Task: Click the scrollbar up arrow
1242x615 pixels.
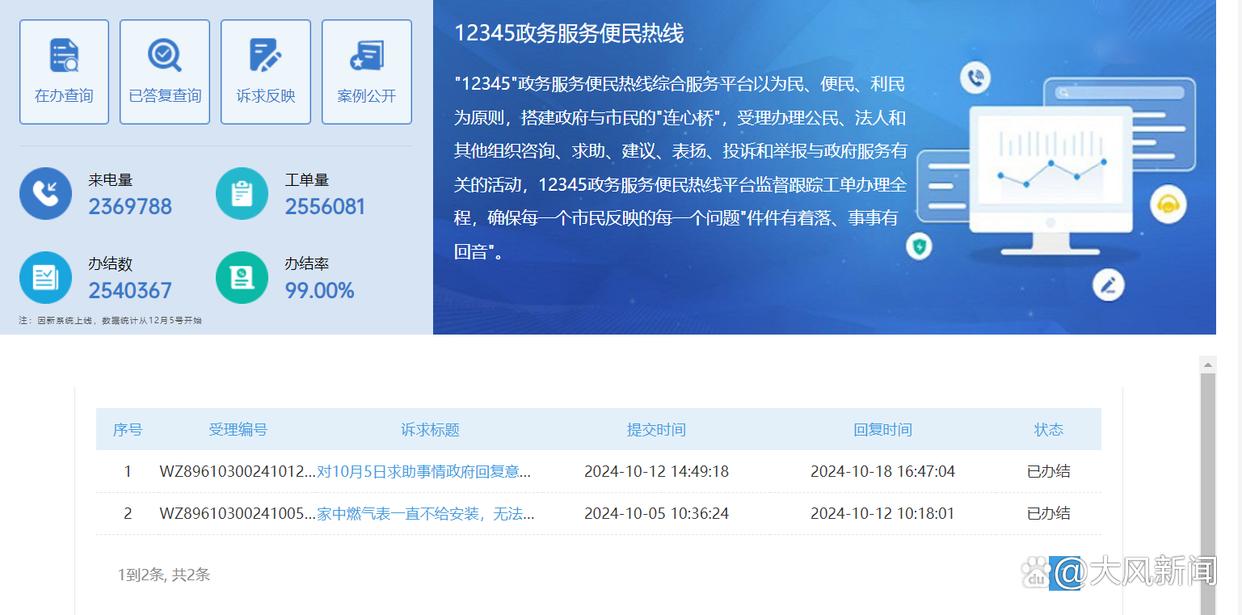Action: coord(1208,365)
